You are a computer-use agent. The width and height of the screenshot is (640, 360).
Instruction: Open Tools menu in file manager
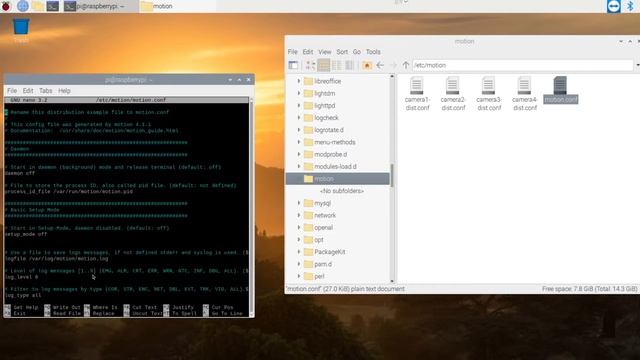[x=373, y=52]
